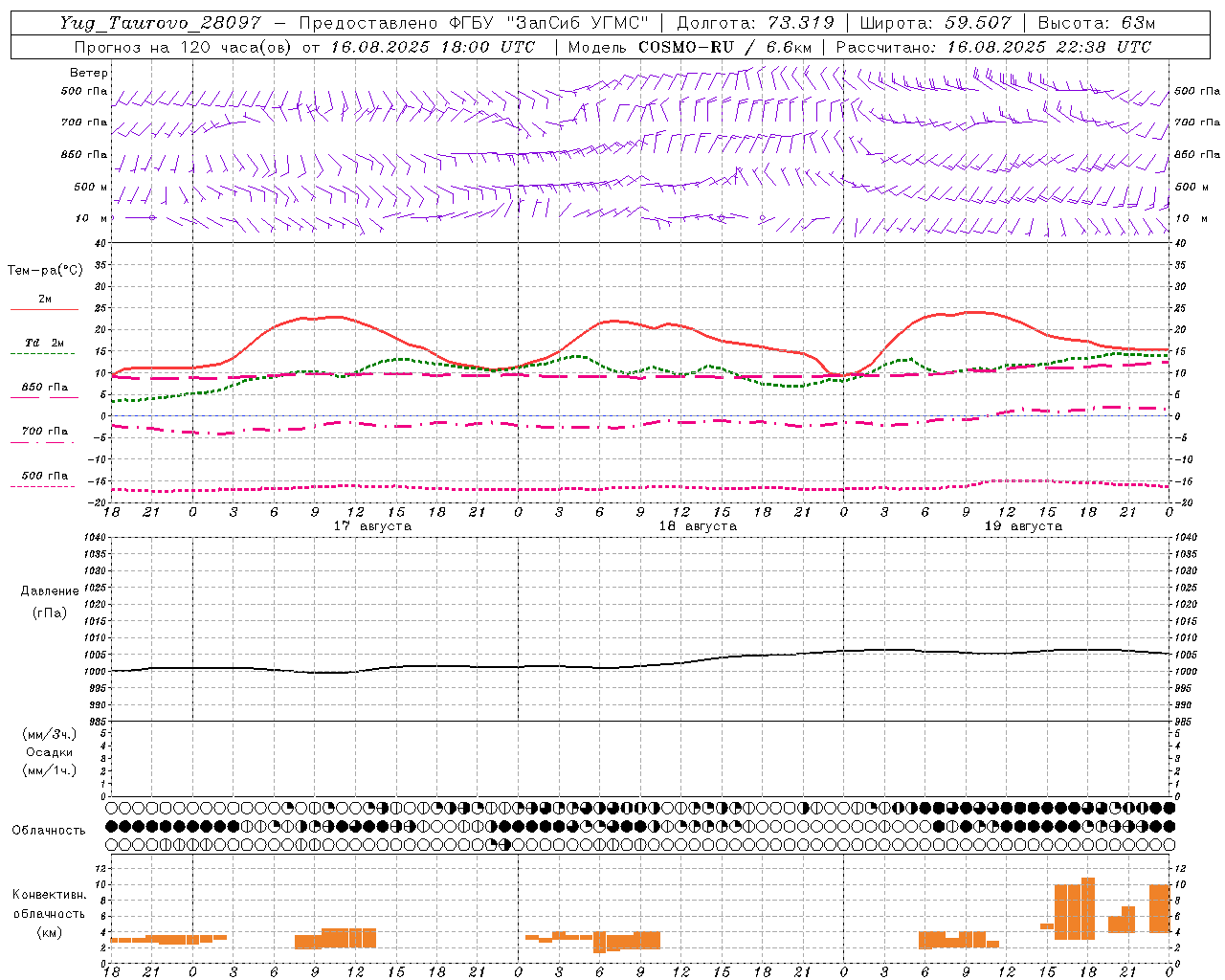Click the (гПа) unit under Давление
The image size is (1225, 980).
click(x=50, y=612)
